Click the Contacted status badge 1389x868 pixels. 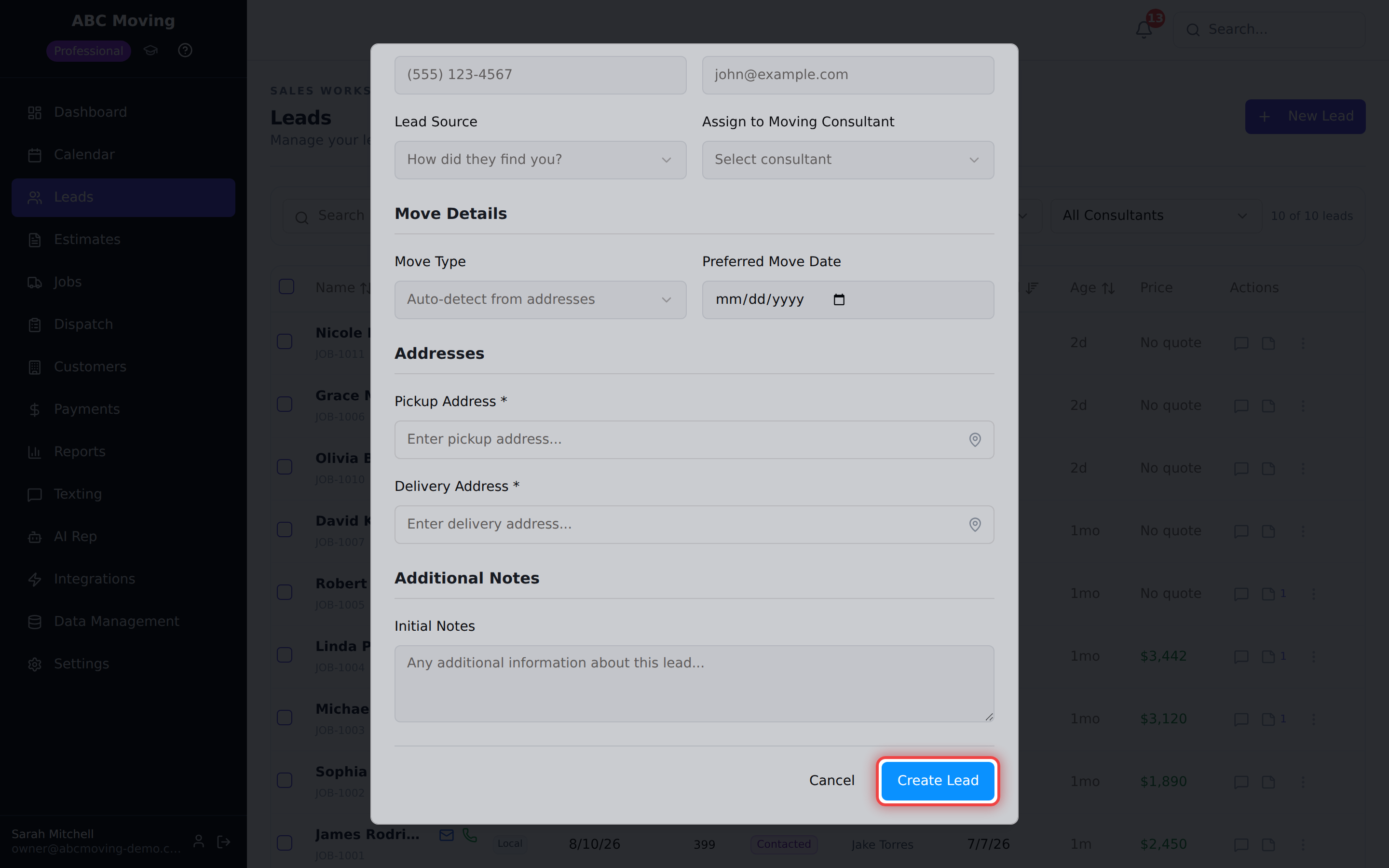(783, 844)
